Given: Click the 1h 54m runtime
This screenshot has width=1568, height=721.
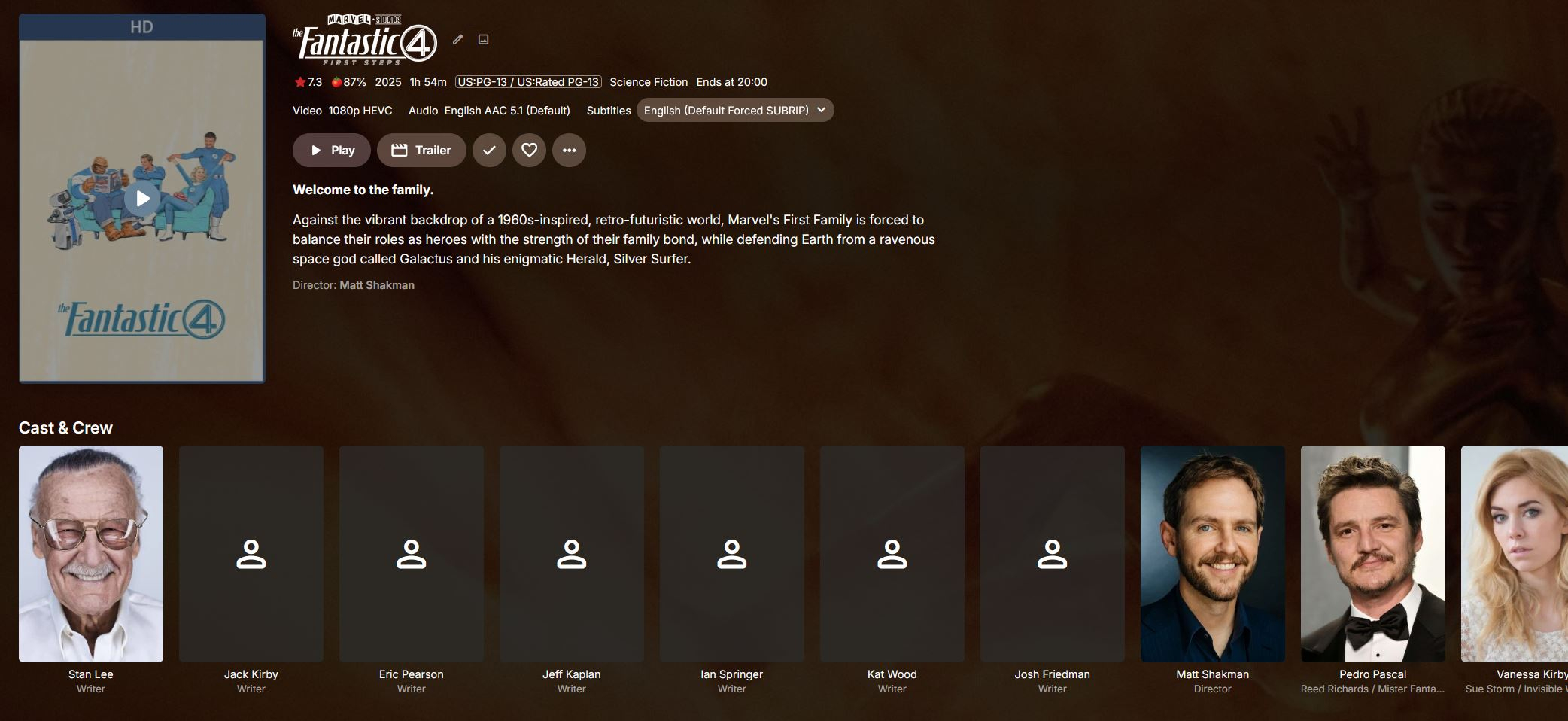Looking at the screenshot, I should 428,82.
